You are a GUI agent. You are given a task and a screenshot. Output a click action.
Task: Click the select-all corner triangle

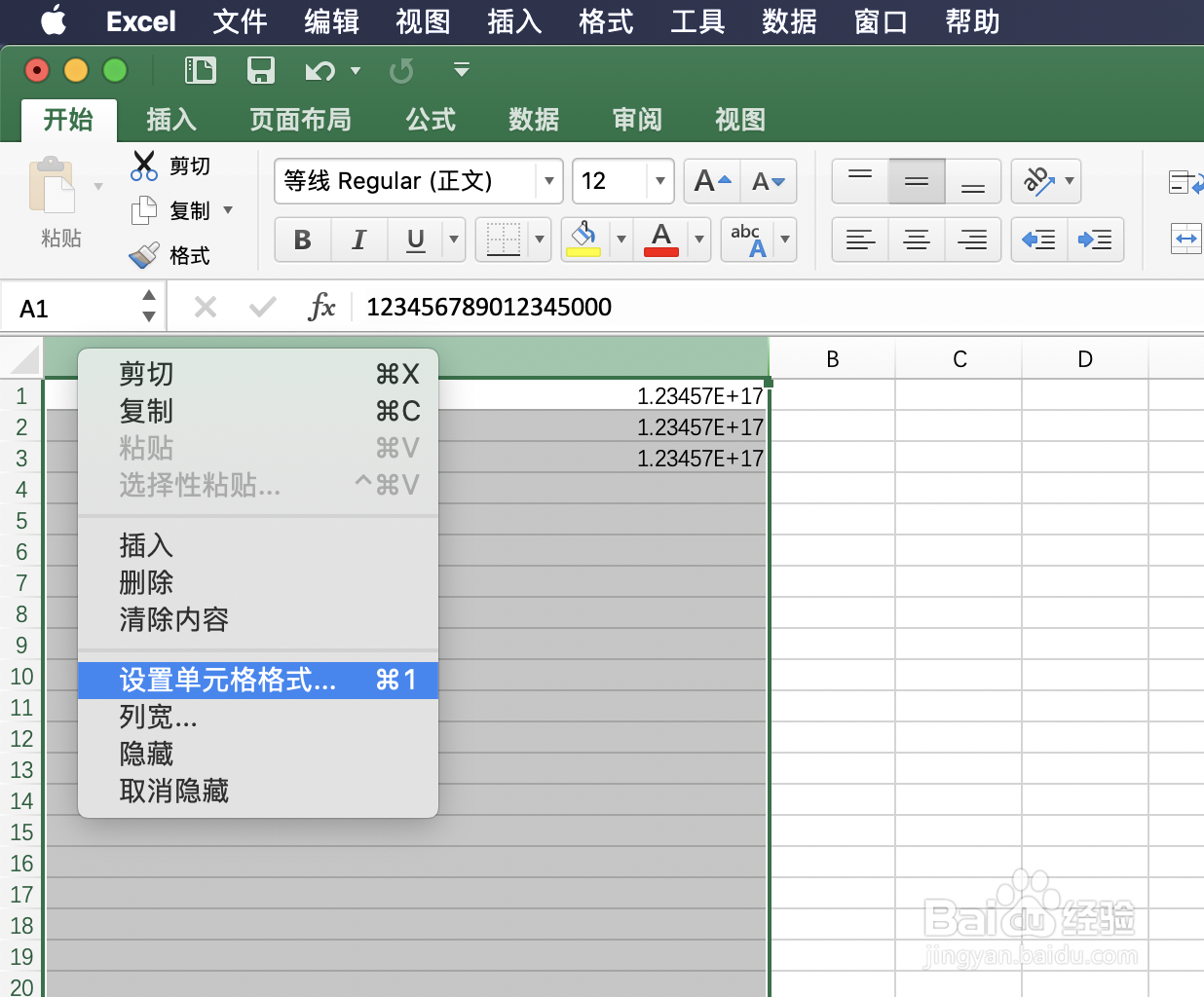point(23,359)
